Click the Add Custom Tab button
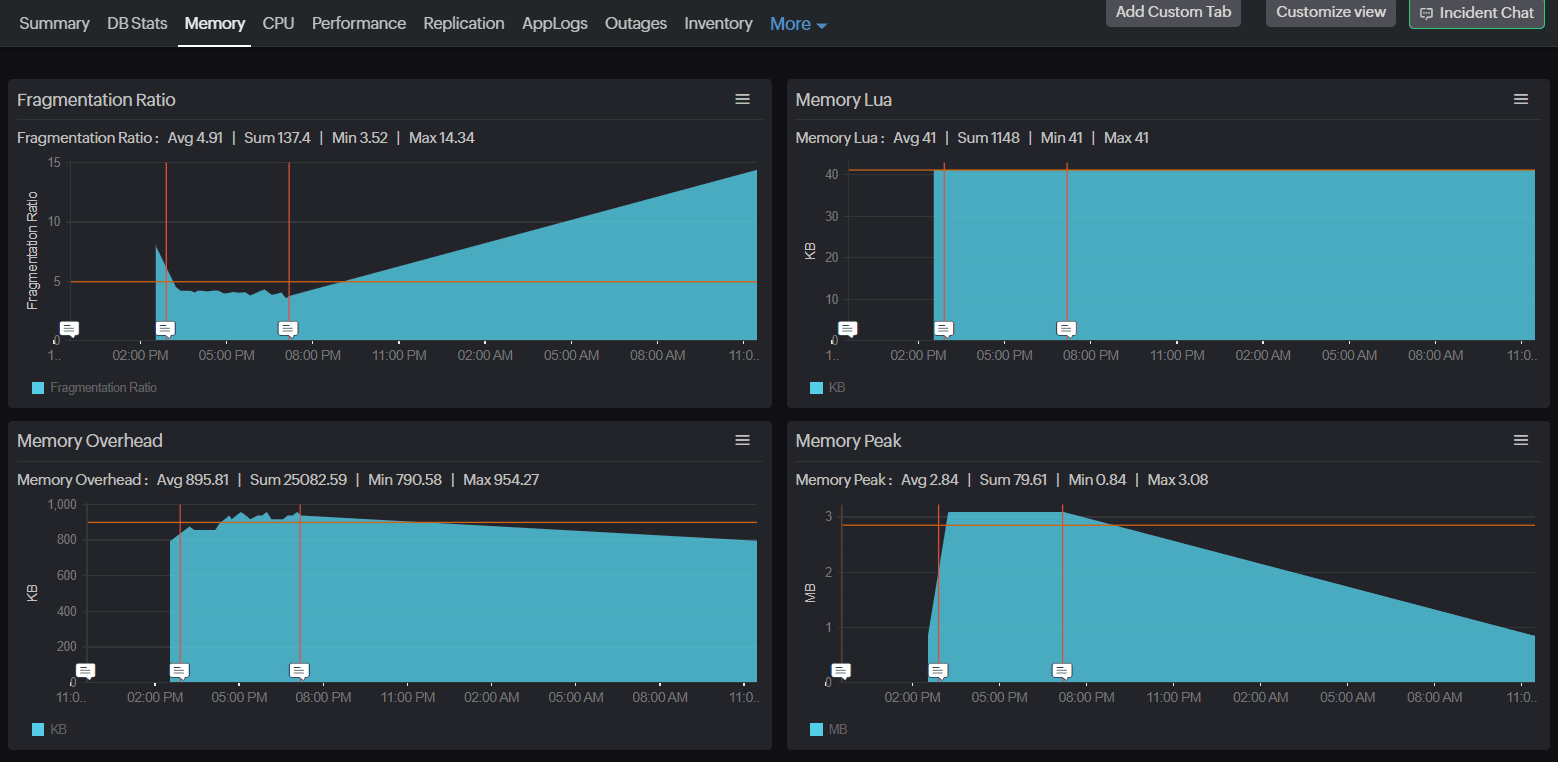 tap(1173, 12)
